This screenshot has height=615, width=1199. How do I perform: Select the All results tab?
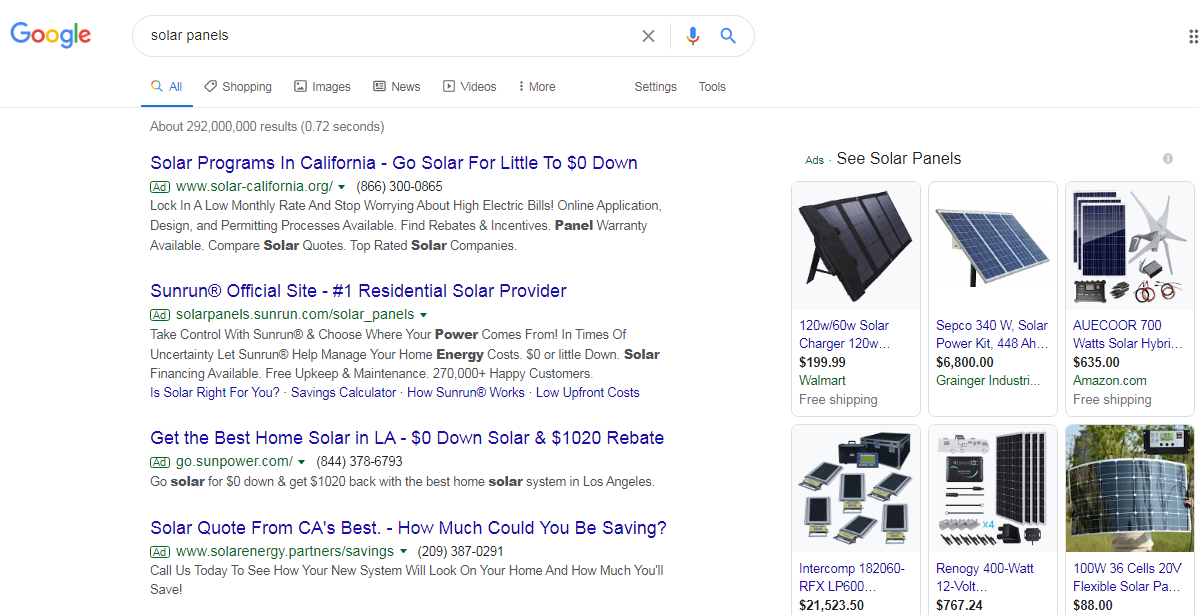pos(167,86)
